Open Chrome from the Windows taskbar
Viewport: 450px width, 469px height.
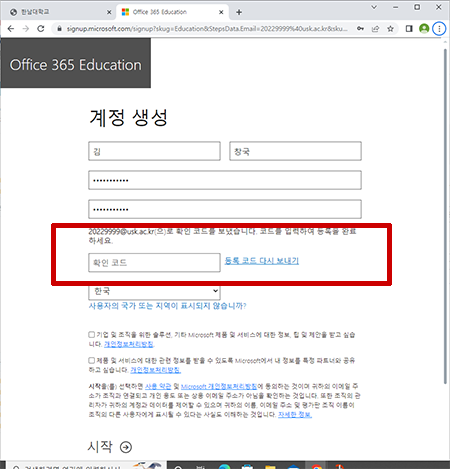[x=316, y=466]
